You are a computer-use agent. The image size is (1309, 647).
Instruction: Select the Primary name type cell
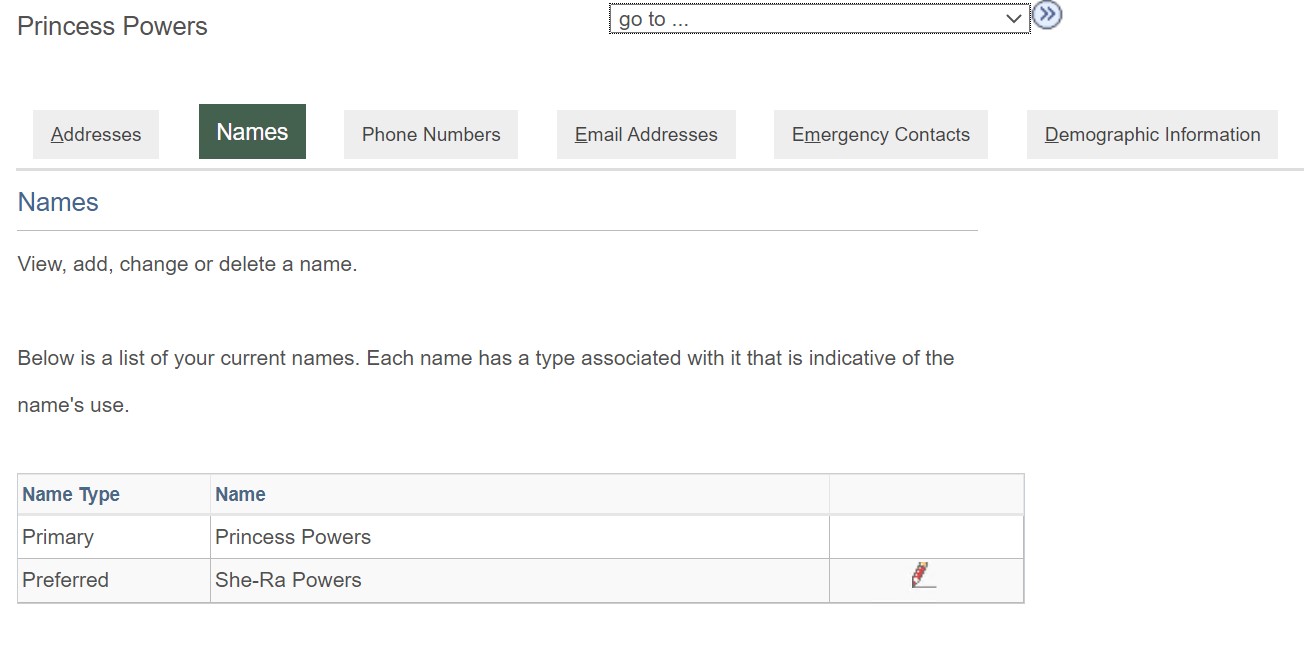pyautogui.click(x=58, y=537)
